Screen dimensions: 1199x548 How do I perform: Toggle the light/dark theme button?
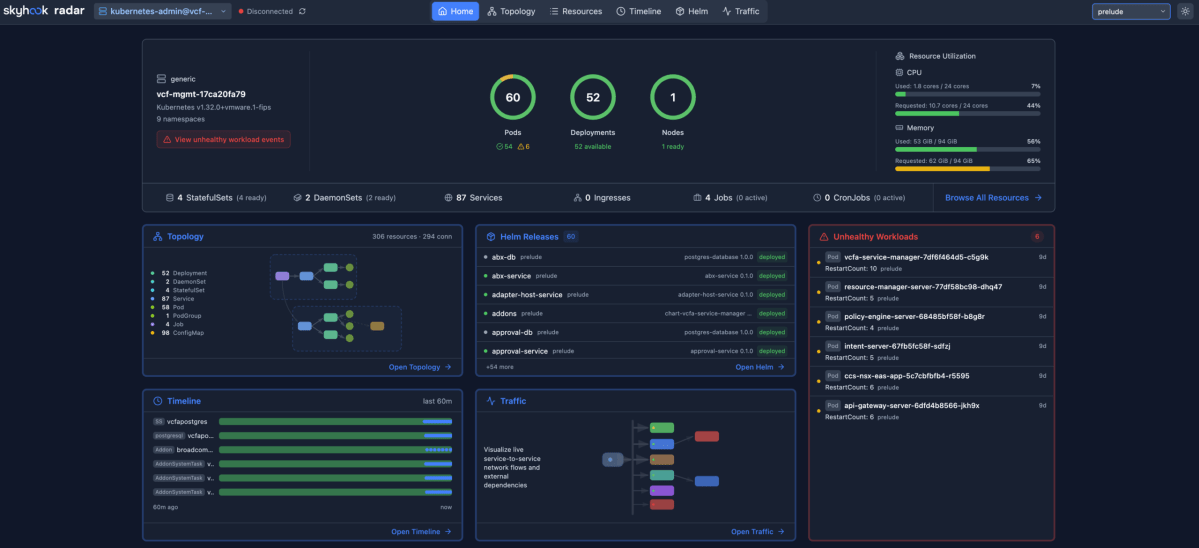[1185, 11]
